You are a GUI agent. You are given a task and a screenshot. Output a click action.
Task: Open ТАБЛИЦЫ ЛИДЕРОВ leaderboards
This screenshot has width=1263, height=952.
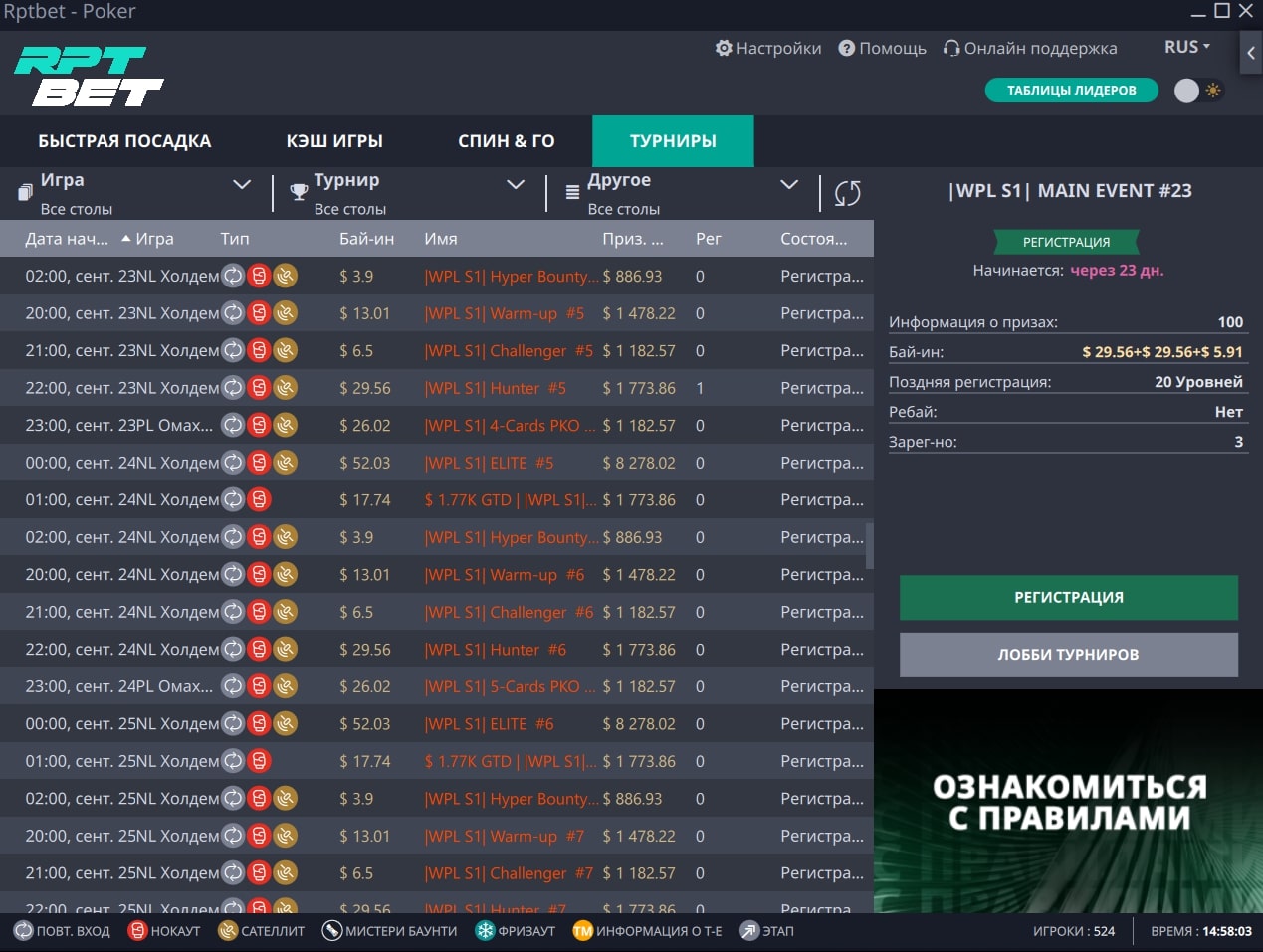1071,90
